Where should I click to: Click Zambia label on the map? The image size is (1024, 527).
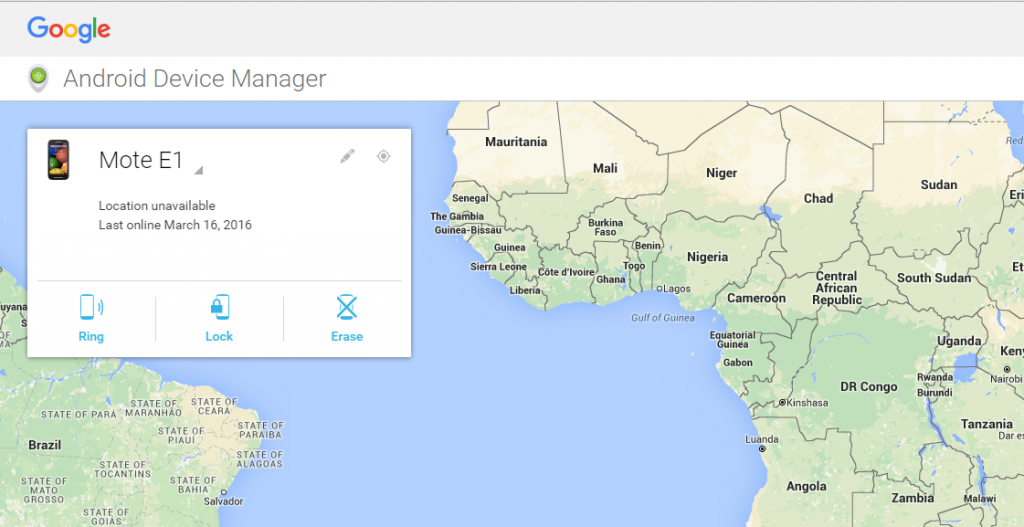[x=912, y=498]
